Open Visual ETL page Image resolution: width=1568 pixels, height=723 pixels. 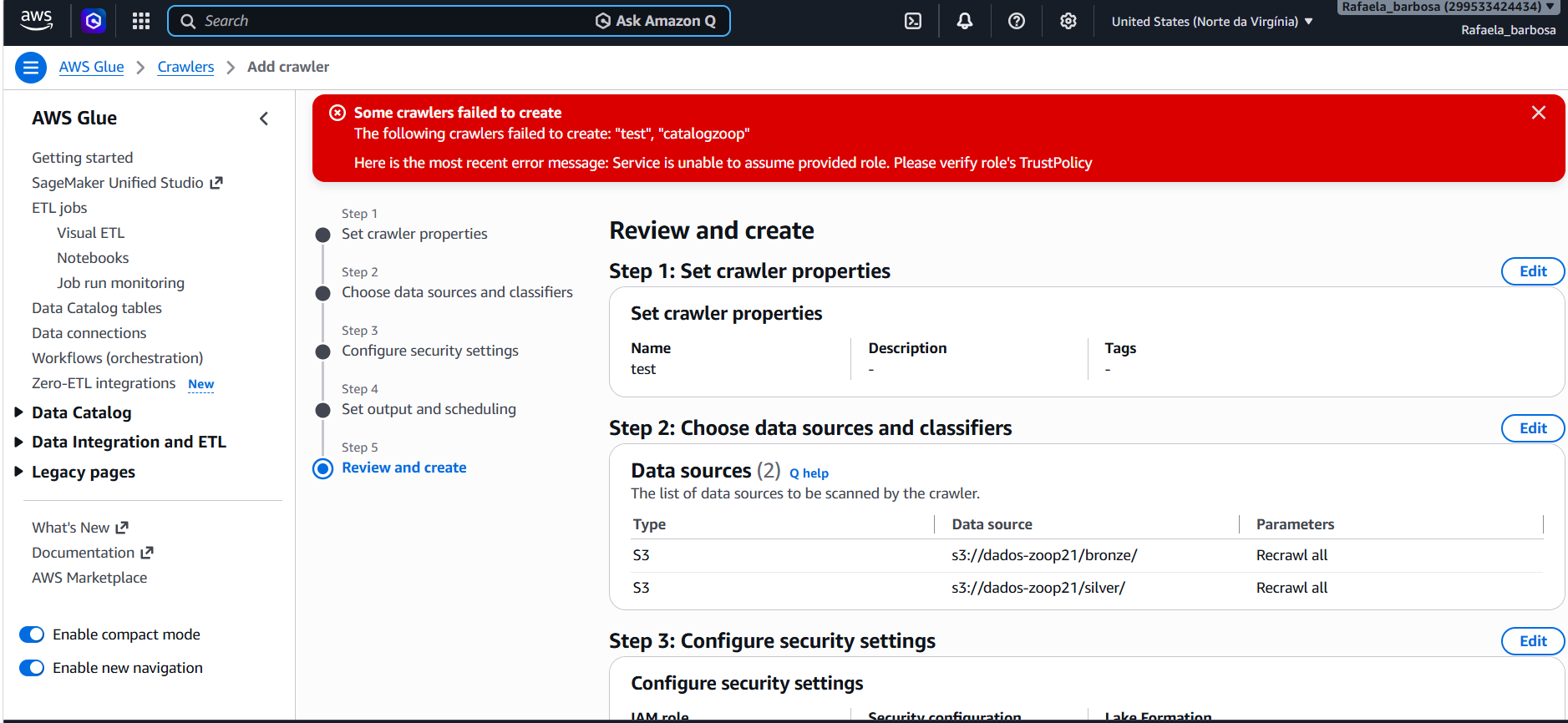tap(91, 233)
